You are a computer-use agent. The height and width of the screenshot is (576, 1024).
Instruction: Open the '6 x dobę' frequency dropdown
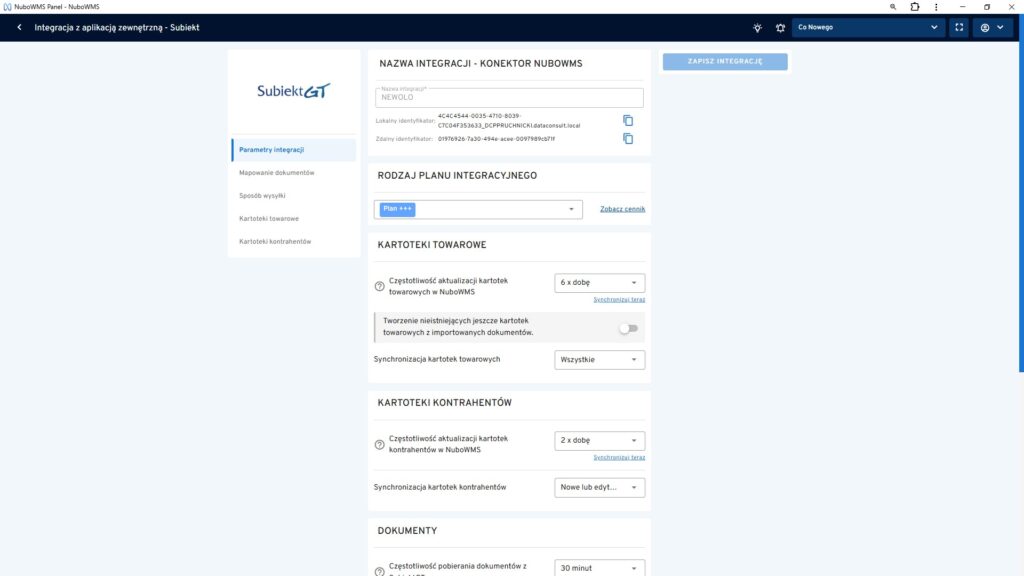pos(599,283)
